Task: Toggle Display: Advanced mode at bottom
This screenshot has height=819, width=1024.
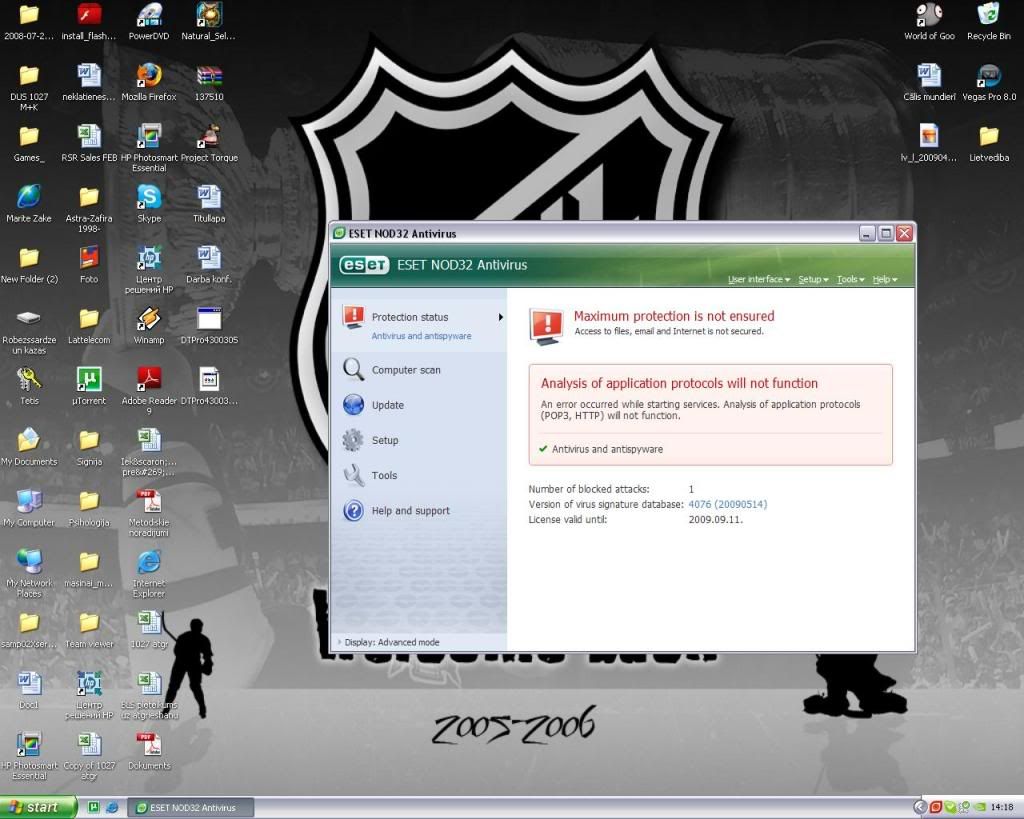Action: [x=391, y=642]
